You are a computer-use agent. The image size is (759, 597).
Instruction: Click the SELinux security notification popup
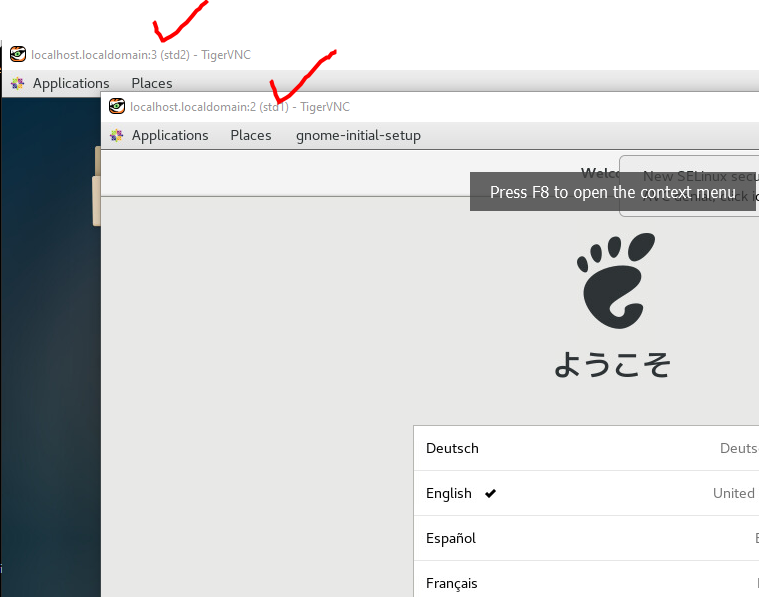pyautogui.click(x=689, y=186)
